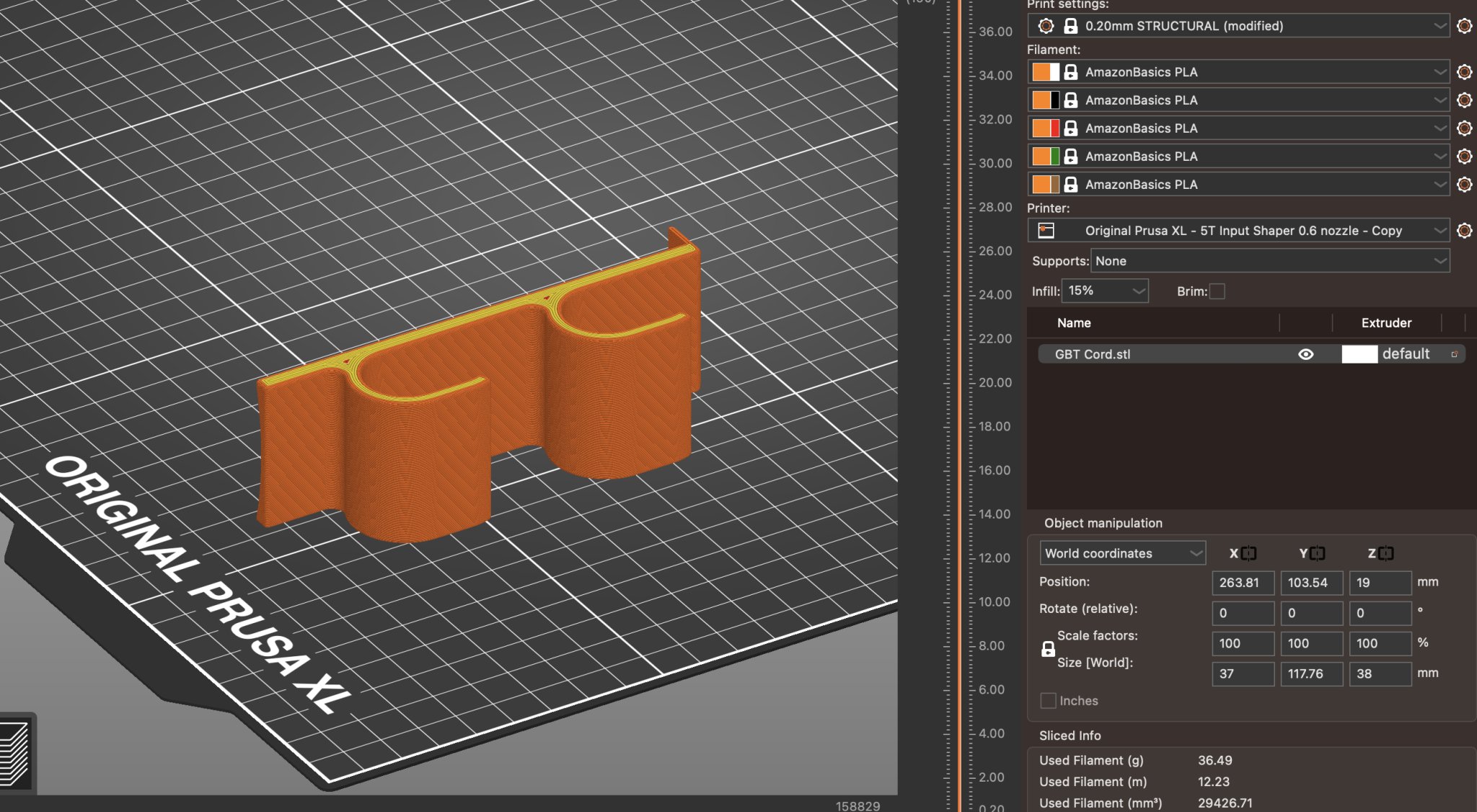Click the edit icon on GBT Cord.stl row

point(1454,354)
